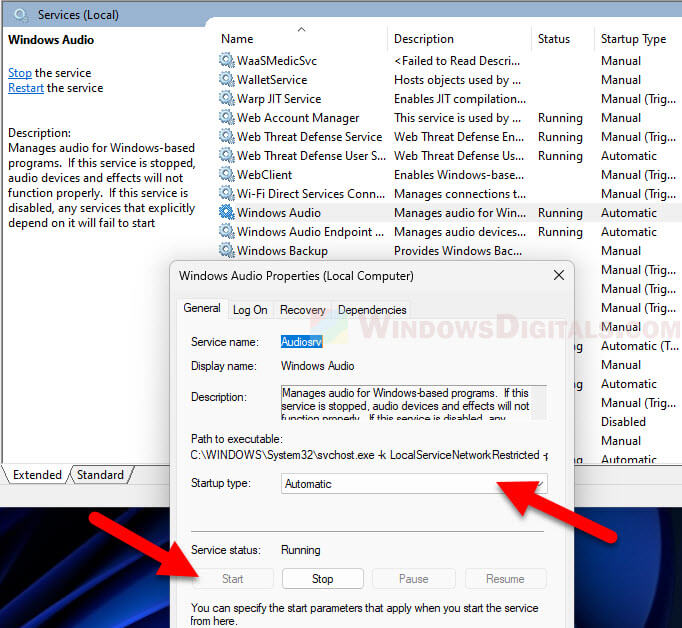Click the Windows Backup service gear icon
The image size is (682, 628).
pos(227,251)
